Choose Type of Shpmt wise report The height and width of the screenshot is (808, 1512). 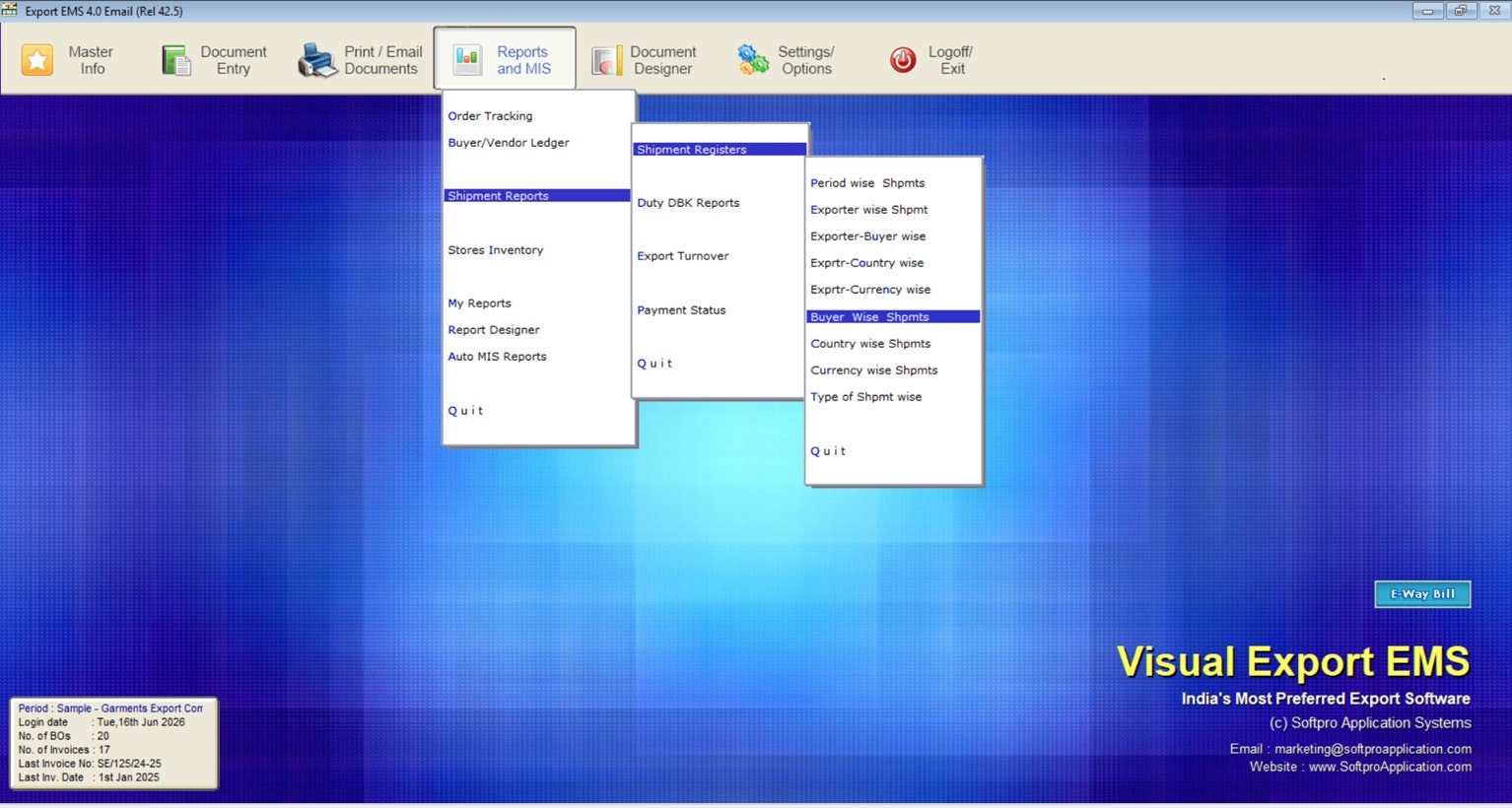pyautogui.click(x=866, y=397)
